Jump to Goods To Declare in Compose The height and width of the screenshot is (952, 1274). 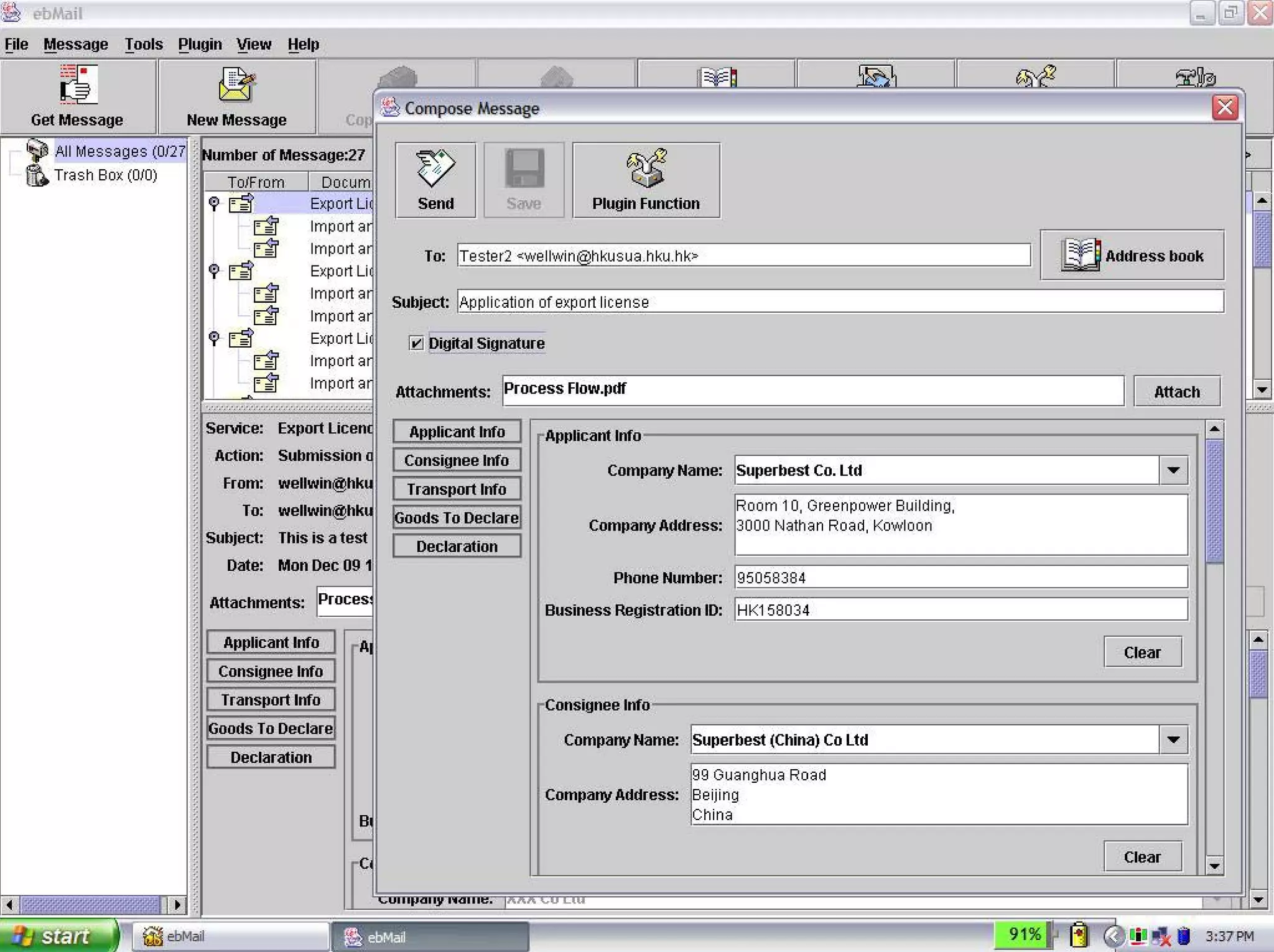(457, 518)
